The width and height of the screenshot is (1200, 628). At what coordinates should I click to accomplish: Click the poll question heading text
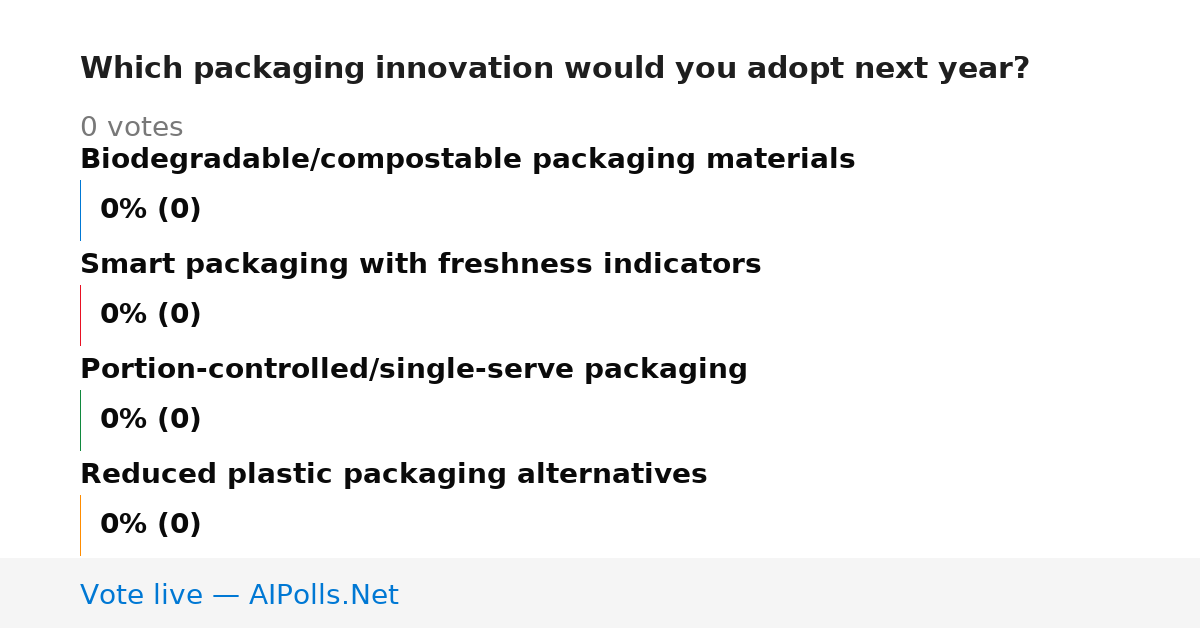coord(555,69)
